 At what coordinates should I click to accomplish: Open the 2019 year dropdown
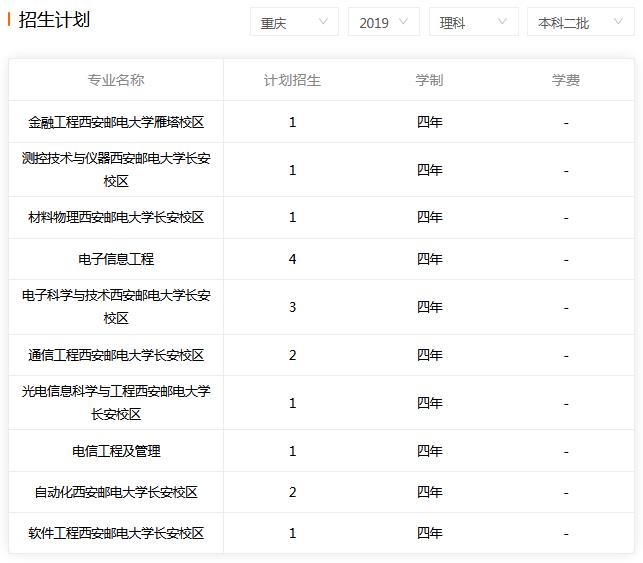coord(383,22)
